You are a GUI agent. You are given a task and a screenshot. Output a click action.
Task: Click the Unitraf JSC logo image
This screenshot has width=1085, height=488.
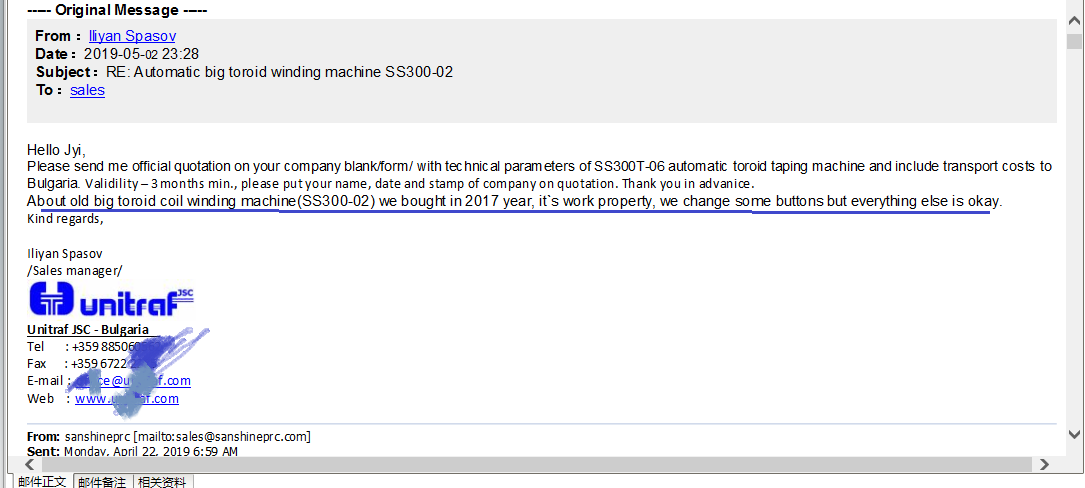(111, 301)
